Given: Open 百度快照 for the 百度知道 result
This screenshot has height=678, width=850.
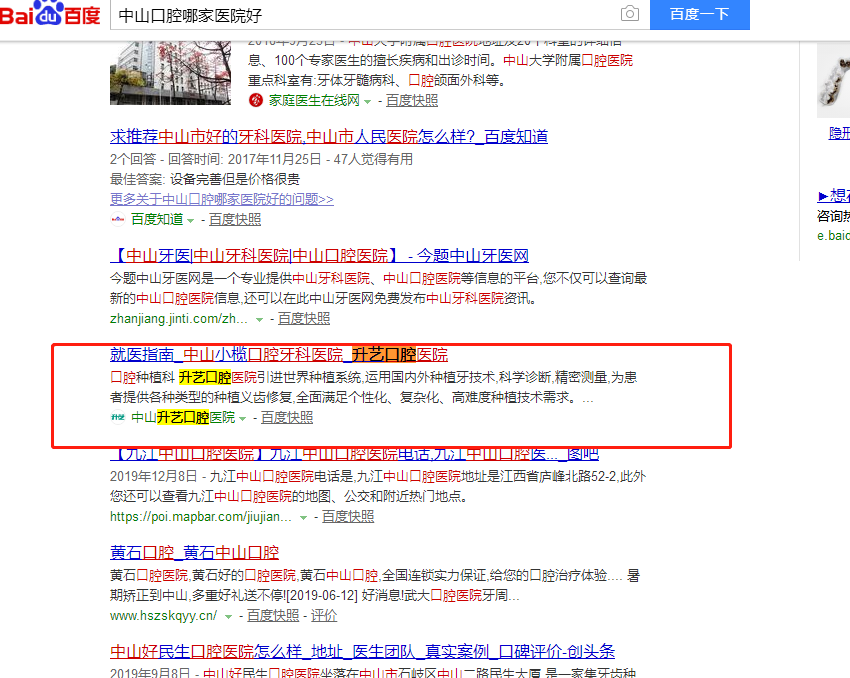Looking at the screenshot, I should point(235,219).
